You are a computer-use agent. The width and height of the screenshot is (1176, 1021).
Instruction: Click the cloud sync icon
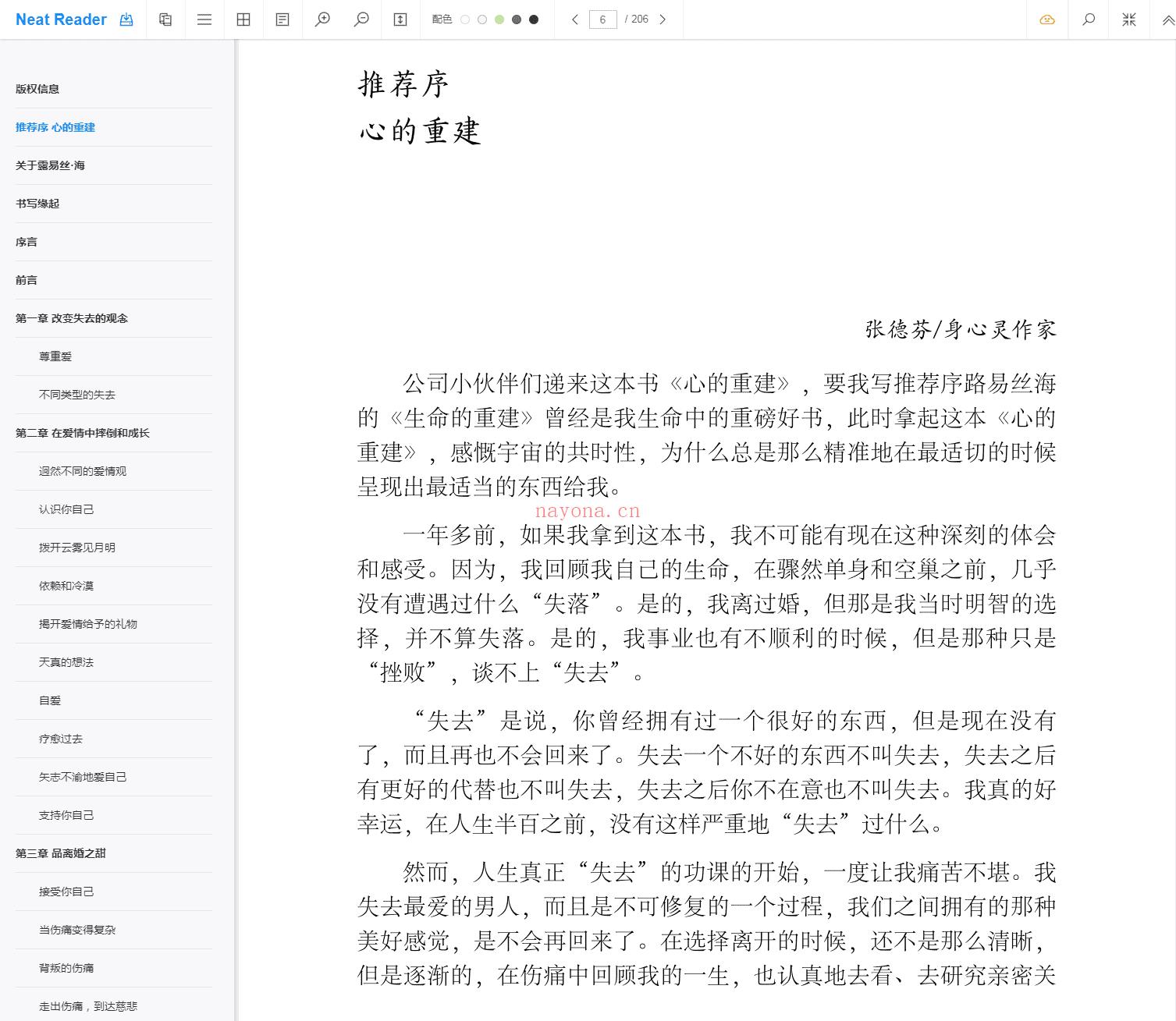[x=1047, y=19]
